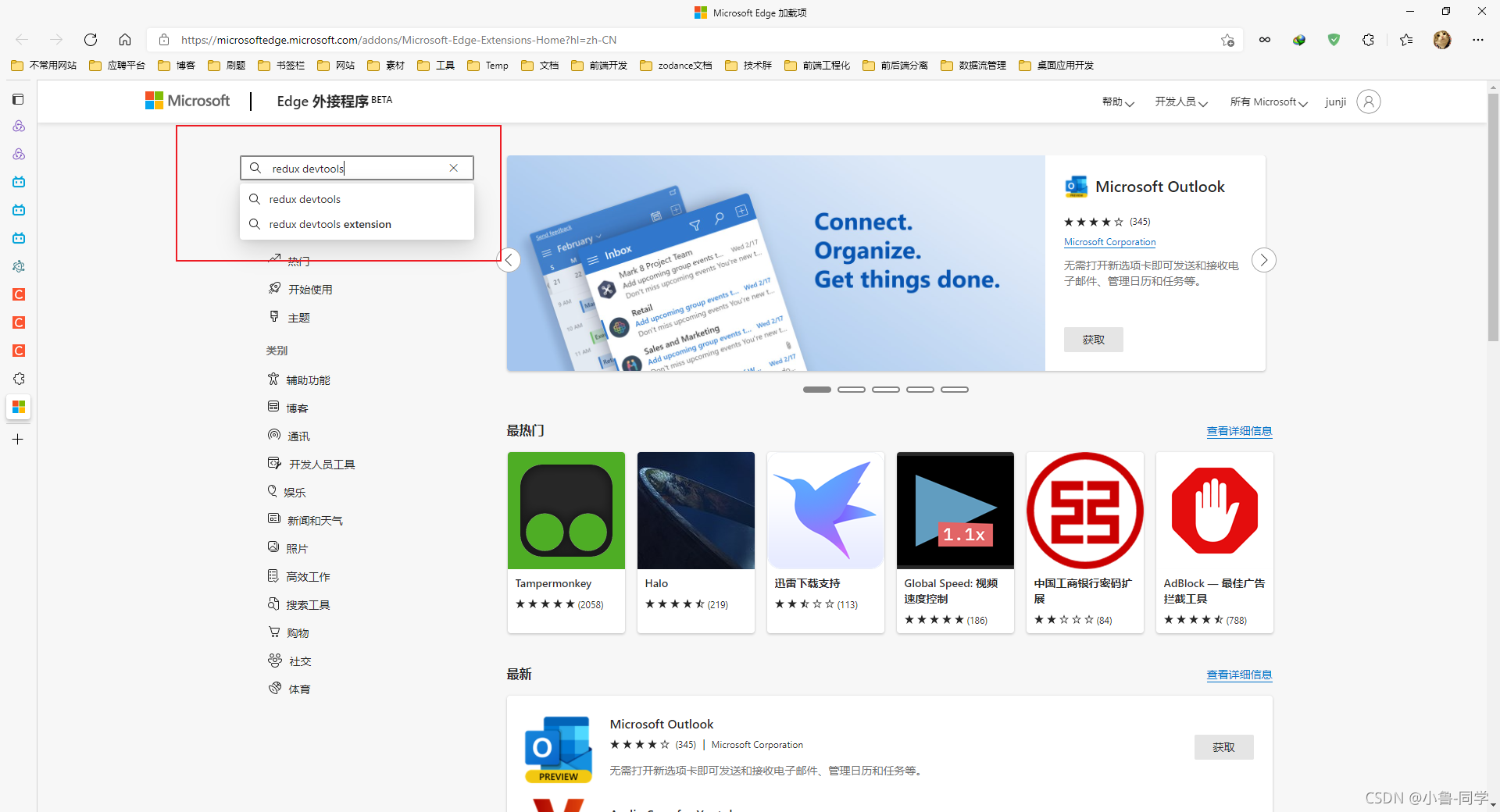Viewport: 1500px width, 812px height.
Task: Clear the redux devtools search text
Action: (454, 168)
